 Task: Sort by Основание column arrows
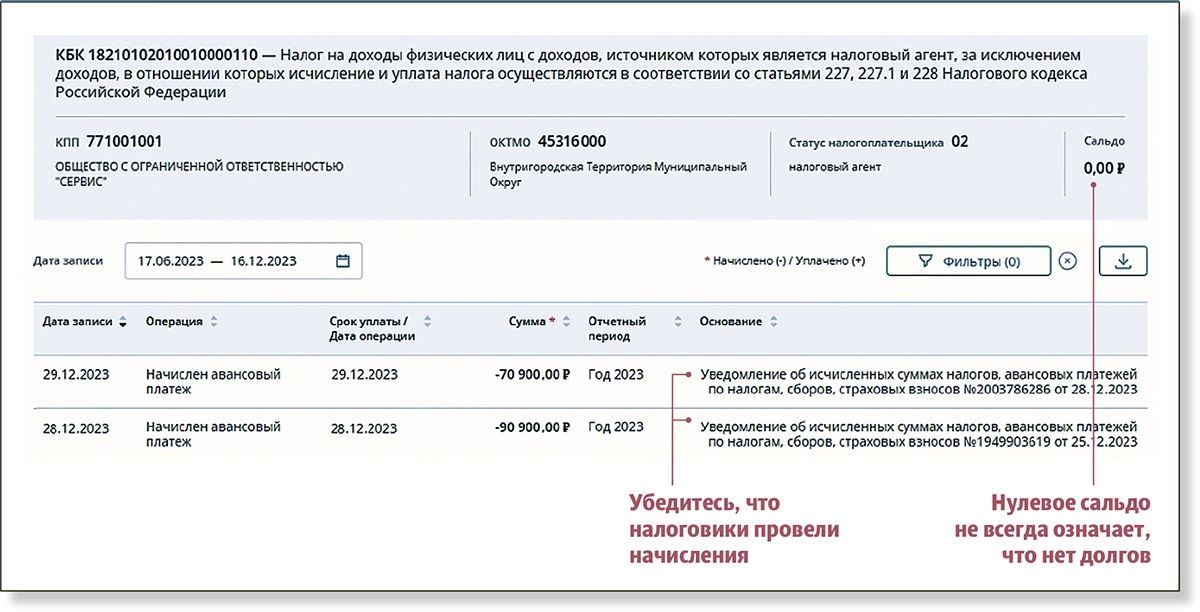click(773, 322)
